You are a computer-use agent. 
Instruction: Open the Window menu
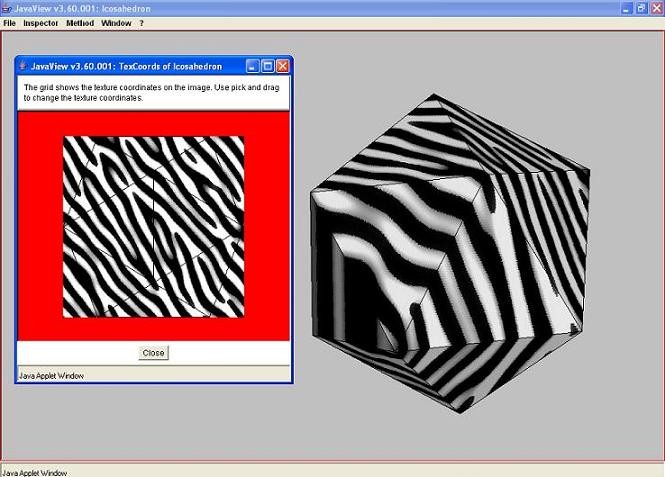click(116, 22)
